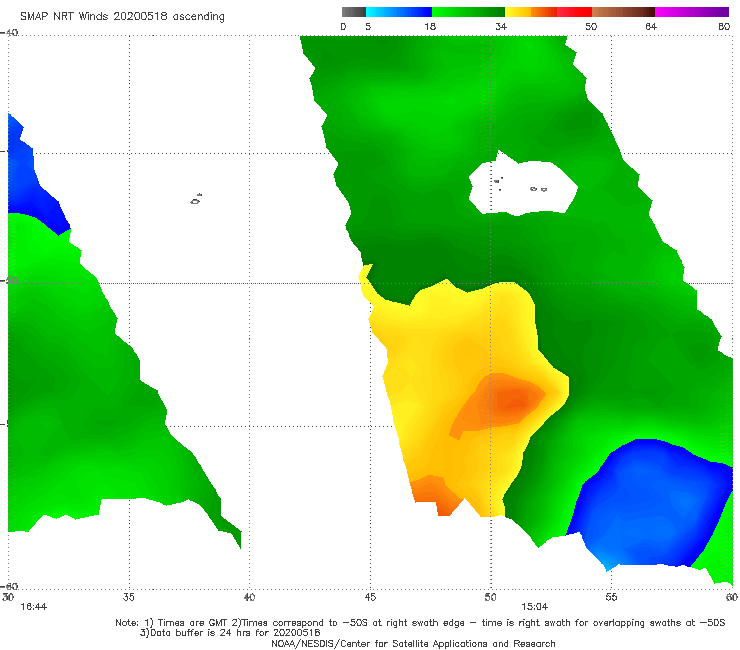Select the cyan-to-blue segment of the colorbar
Image resolution: width=740 pixels, height=650 pixels.
coord(399,12)
